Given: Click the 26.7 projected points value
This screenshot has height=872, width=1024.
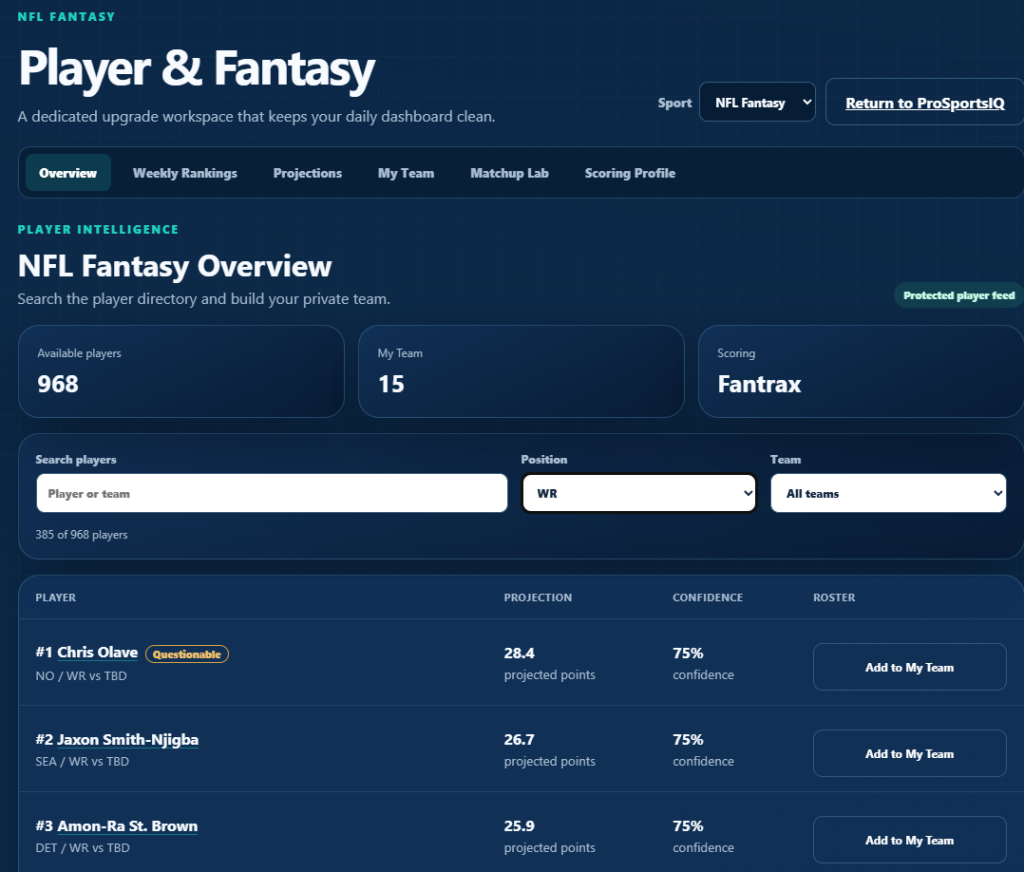Looking at the screenshot, I should pyautogui.click(x=519, y=739).
